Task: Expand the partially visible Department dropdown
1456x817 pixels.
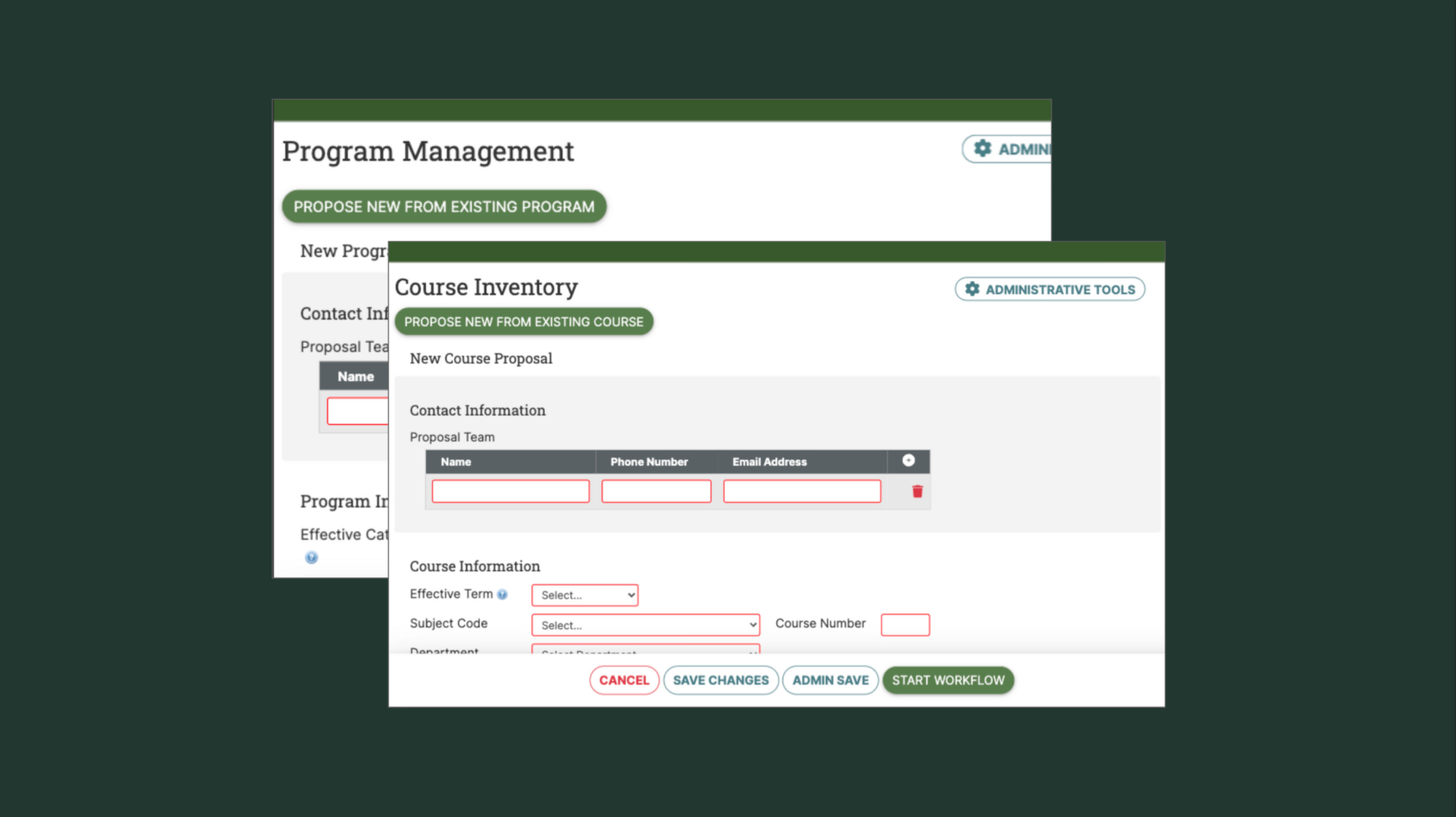Action: click(x=645, y=650)
